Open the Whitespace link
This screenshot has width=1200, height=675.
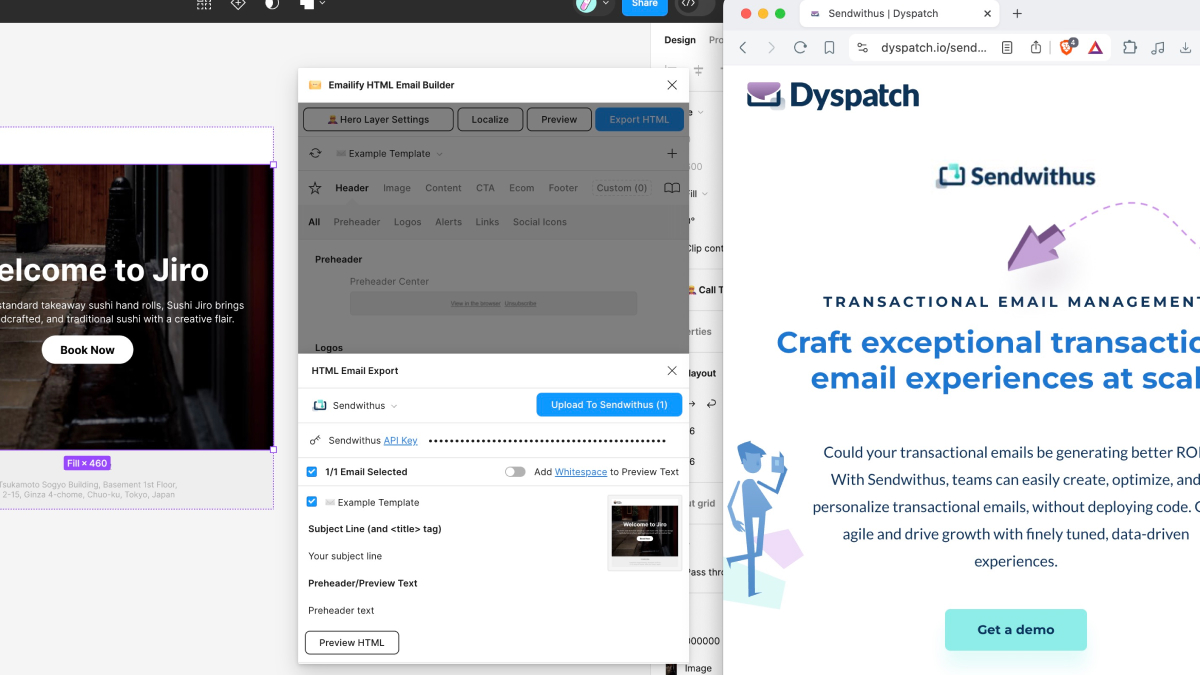click(581, 472)
